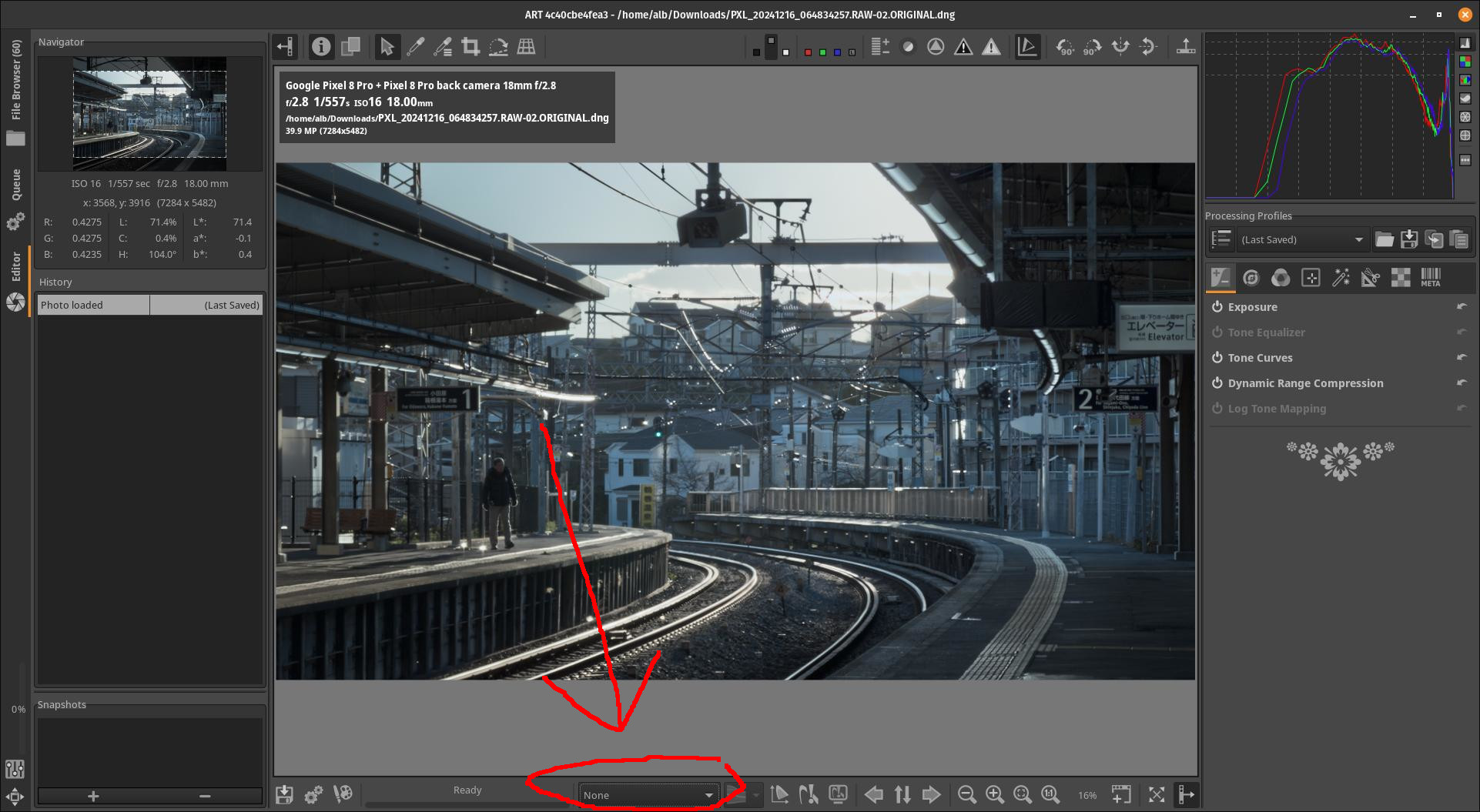Save current image icon in bottom bar
The height and width of the screenshot is (812, 1480).
click(x=284, y=794)
